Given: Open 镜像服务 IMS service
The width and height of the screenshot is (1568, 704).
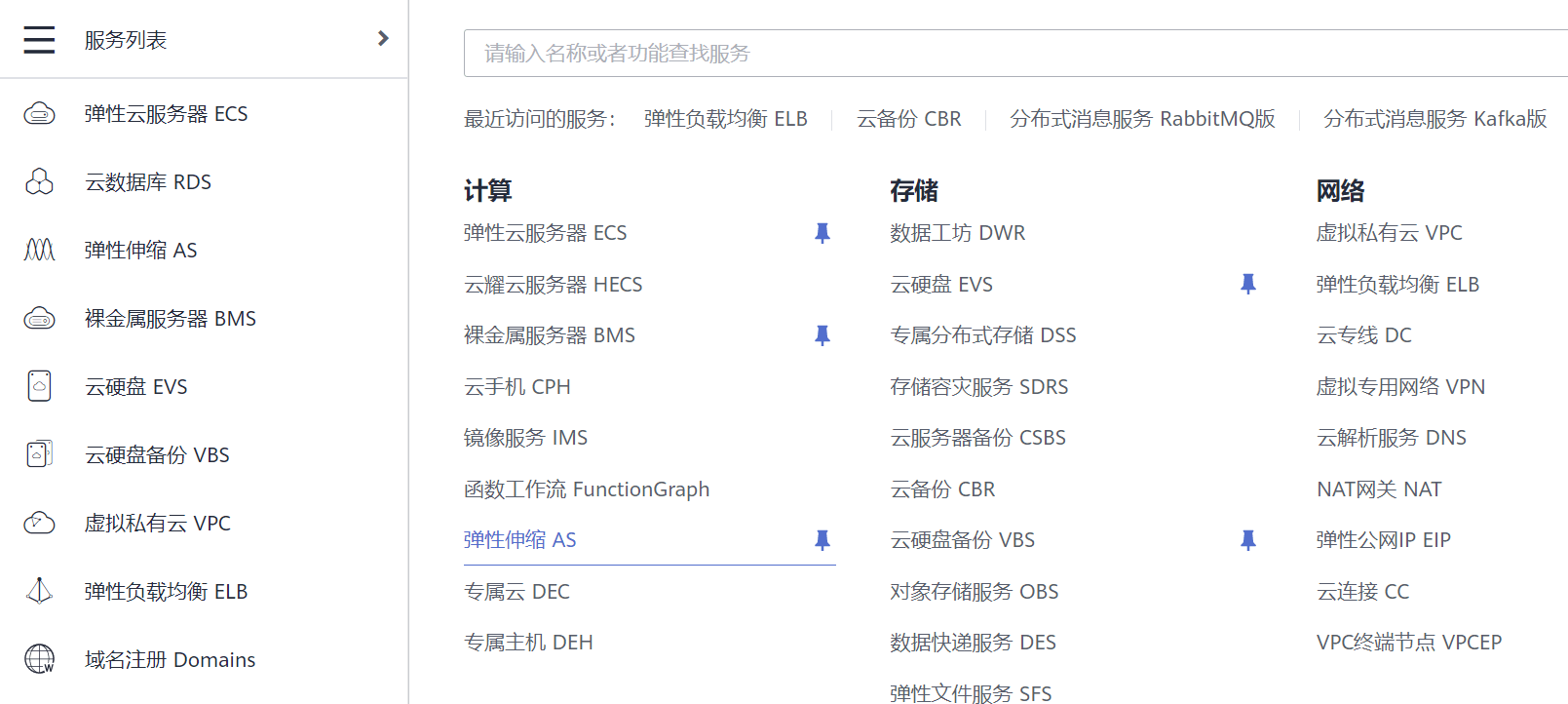Looking at the screenshot, I should pyautogui.click(x=526, y=438).
